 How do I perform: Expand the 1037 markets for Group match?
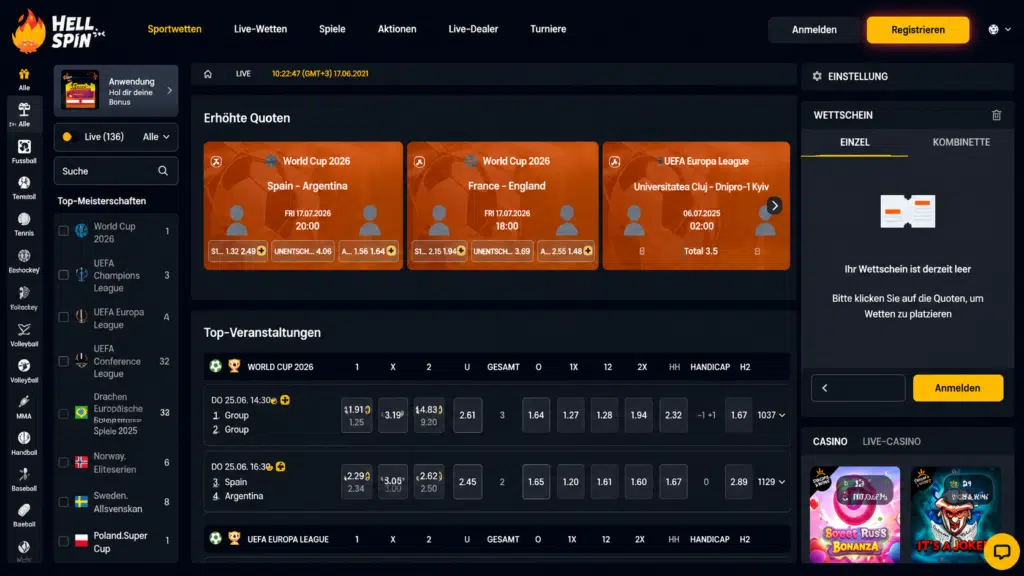point(771,415)
